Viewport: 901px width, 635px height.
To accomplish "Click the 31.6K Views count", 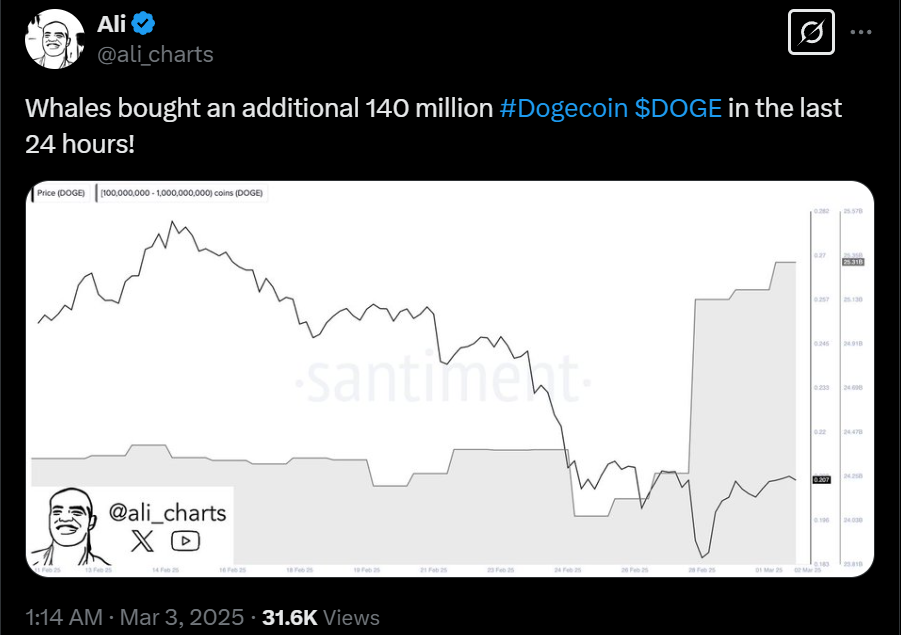I will tap(320, 616).
